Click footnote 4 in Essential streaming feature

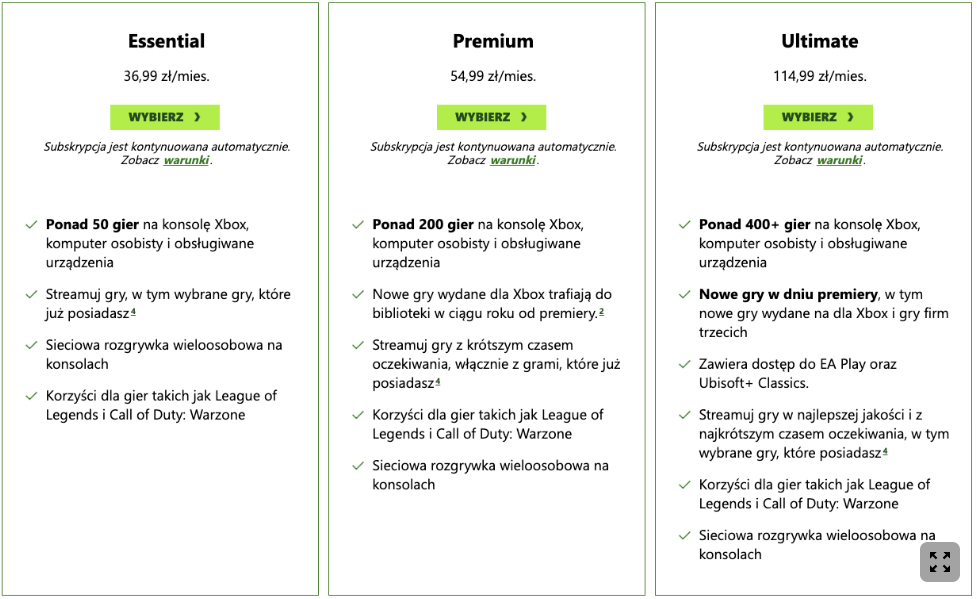pyautogui.click(x=133, y=313)
